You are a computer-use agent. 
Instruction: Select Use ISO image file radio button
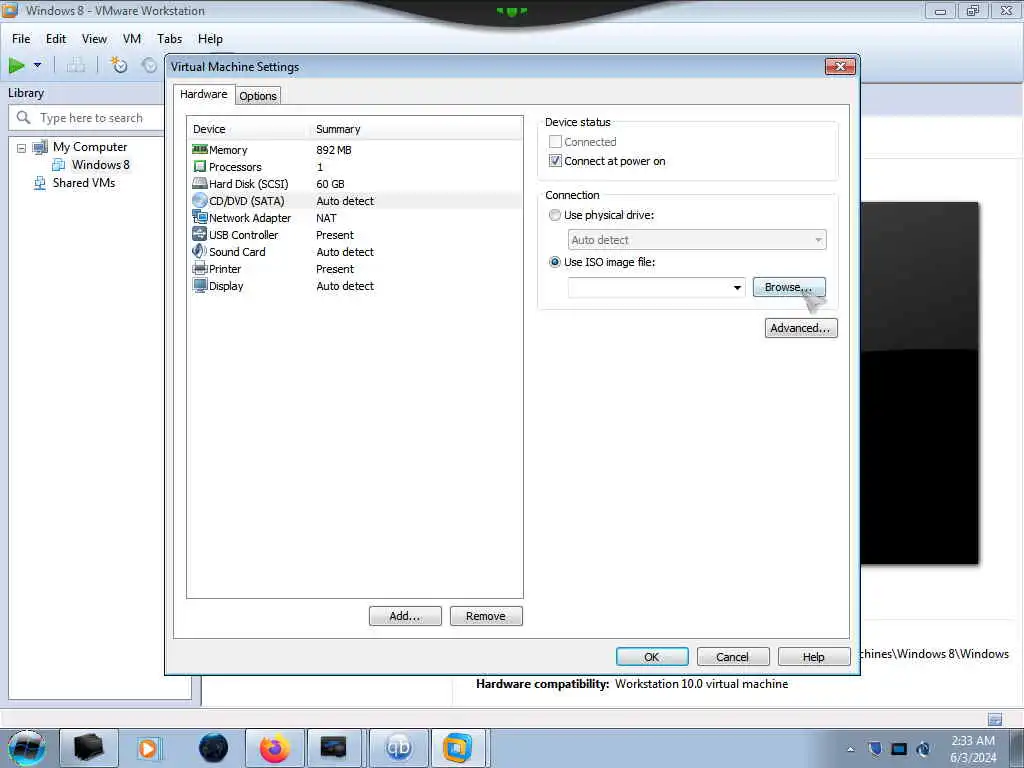click(x=555, y=262)
